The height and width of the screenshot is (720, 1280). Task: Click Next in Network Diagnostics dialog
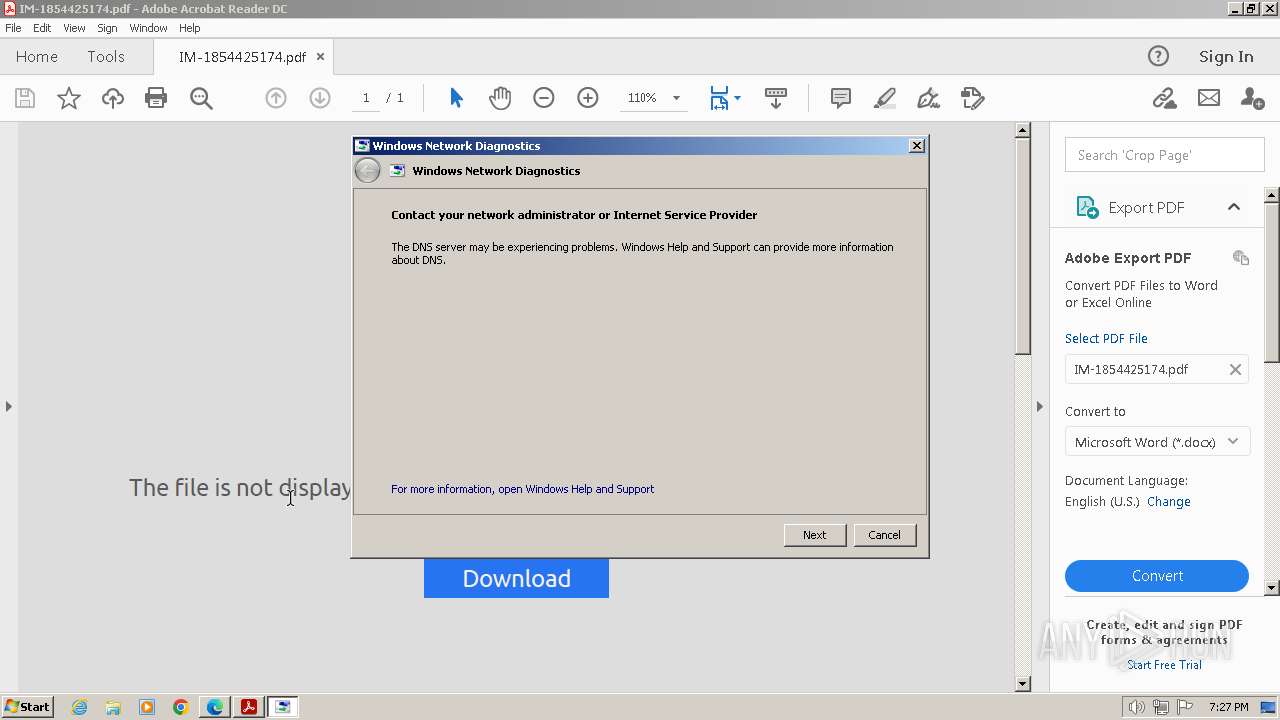click(815, 535)
